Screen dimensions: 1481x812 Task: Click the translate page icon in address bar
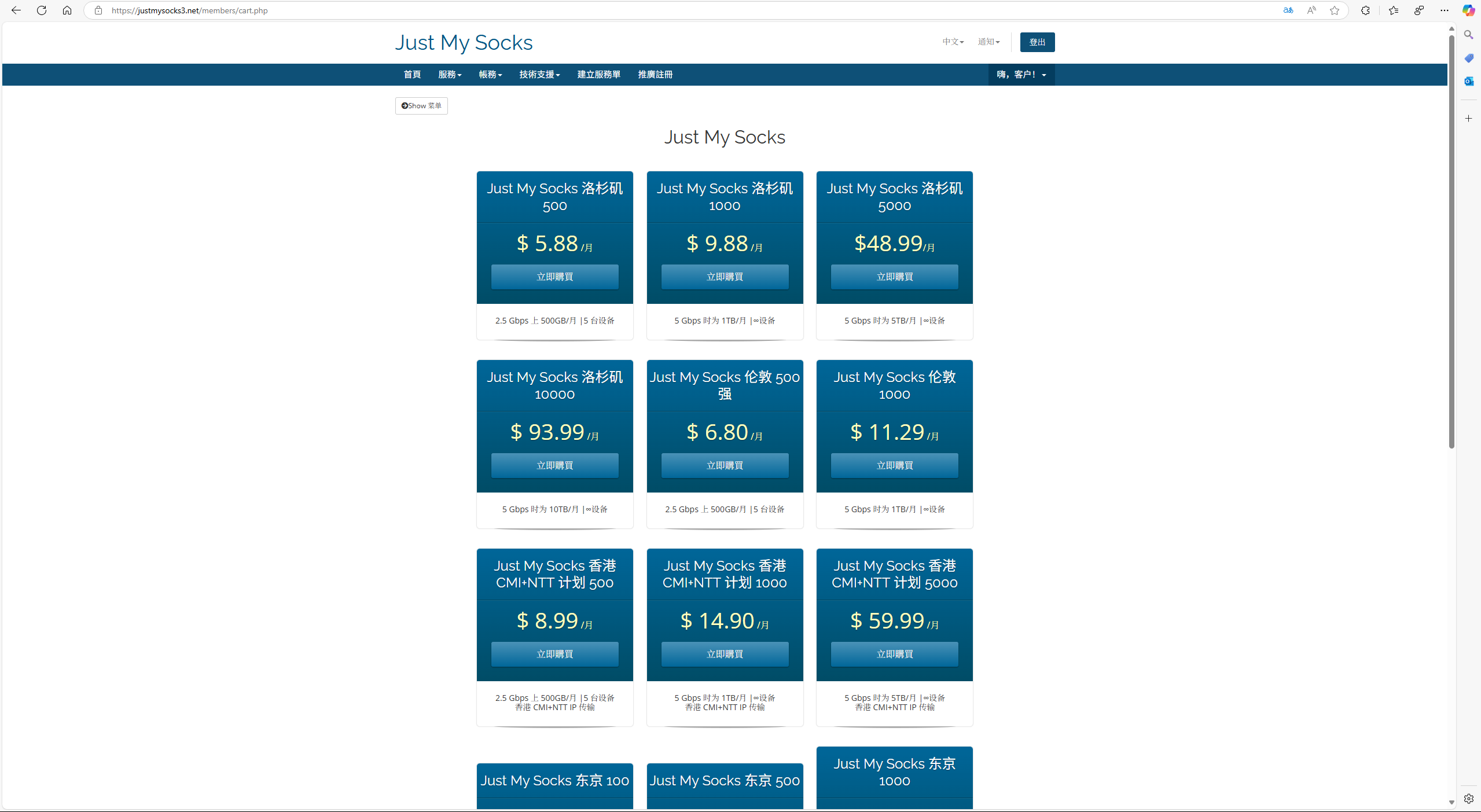[1288, 10]
